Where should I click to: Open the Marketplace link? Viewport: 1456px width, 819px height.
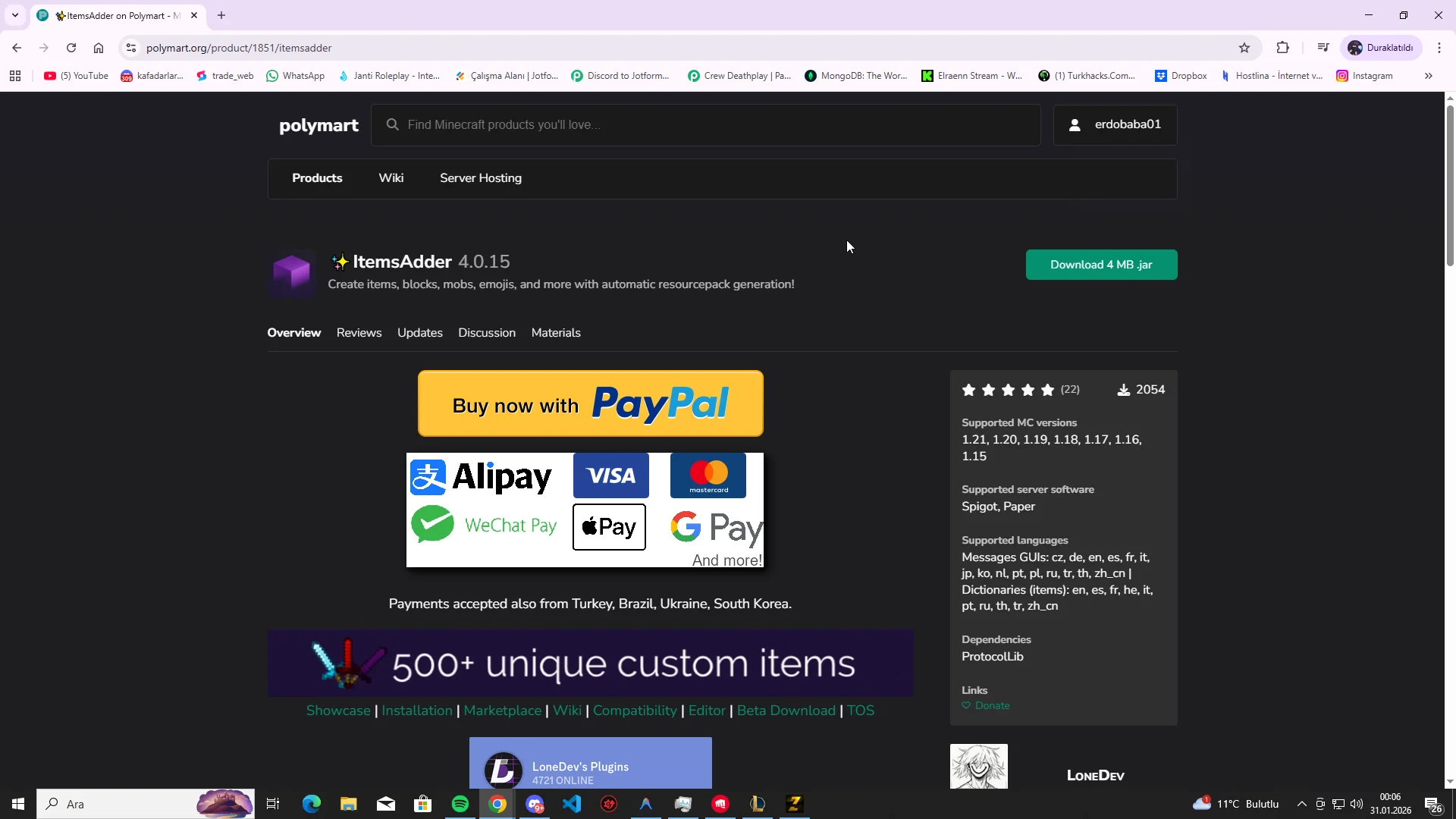coord(503,711)
